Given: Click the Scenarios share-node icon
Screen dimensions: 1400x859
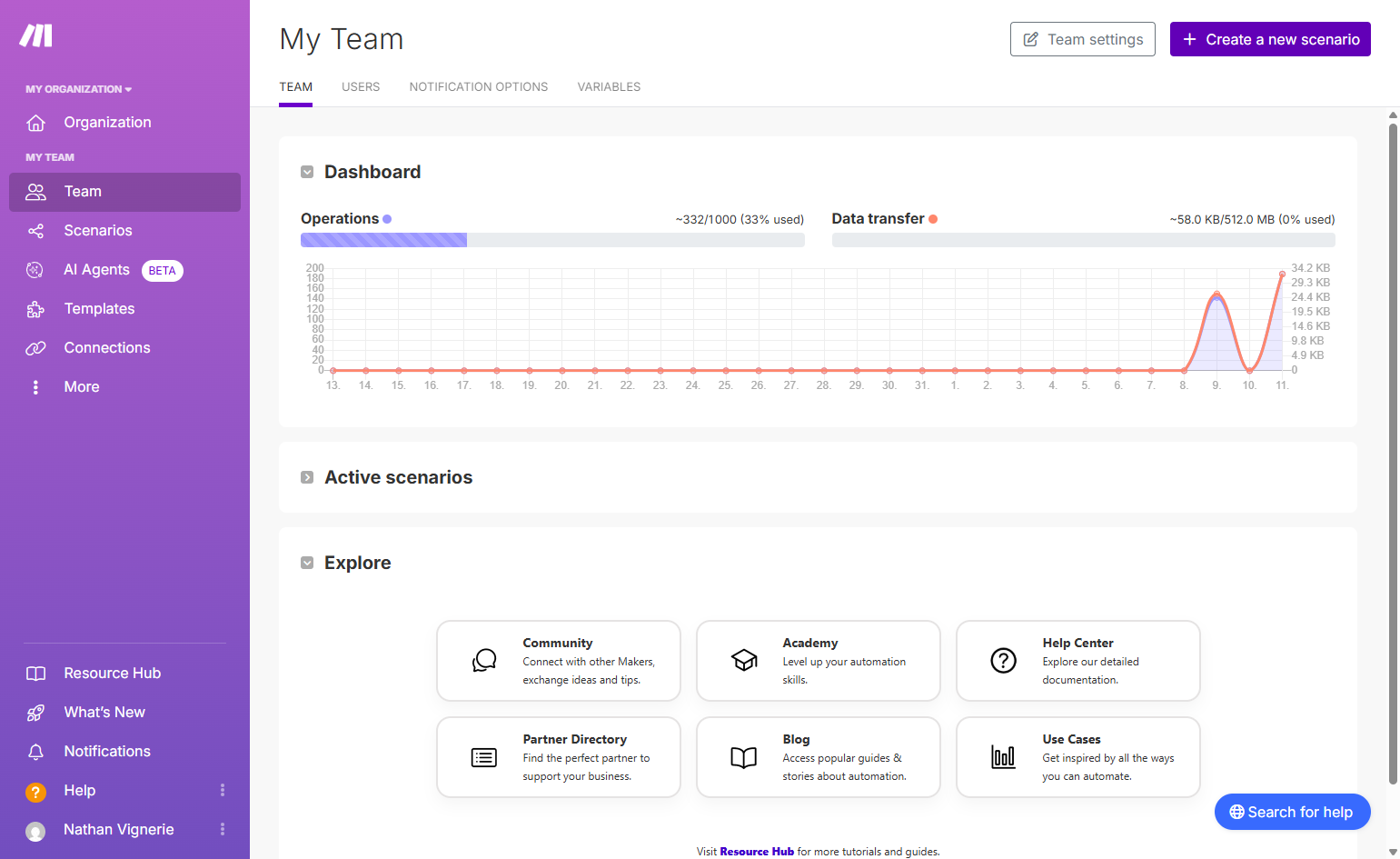Looking at the screenshot, I should click(x=35, y=231).
